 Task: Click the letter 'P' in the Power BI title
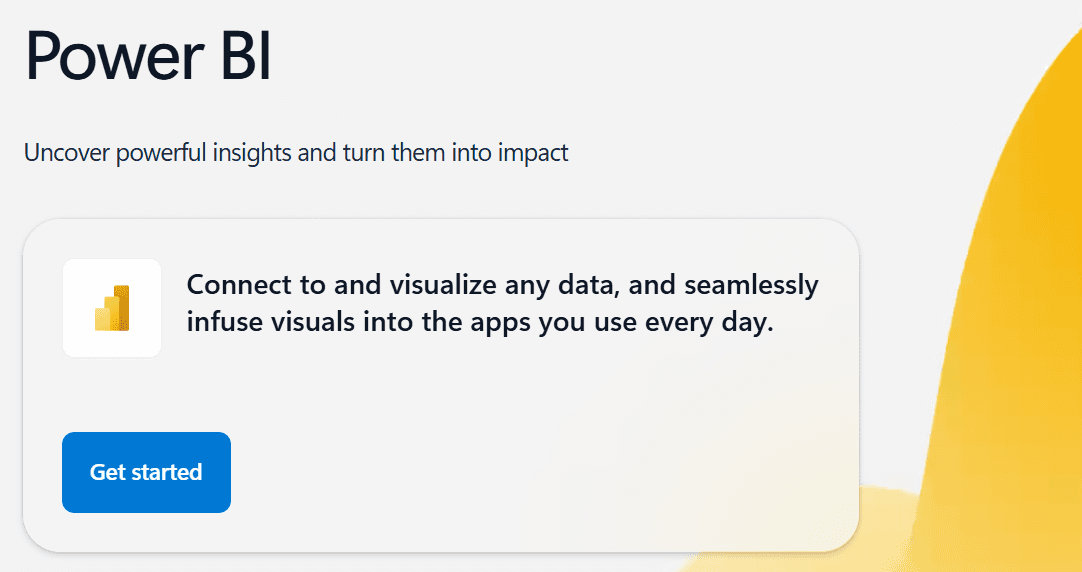point(42,57)
